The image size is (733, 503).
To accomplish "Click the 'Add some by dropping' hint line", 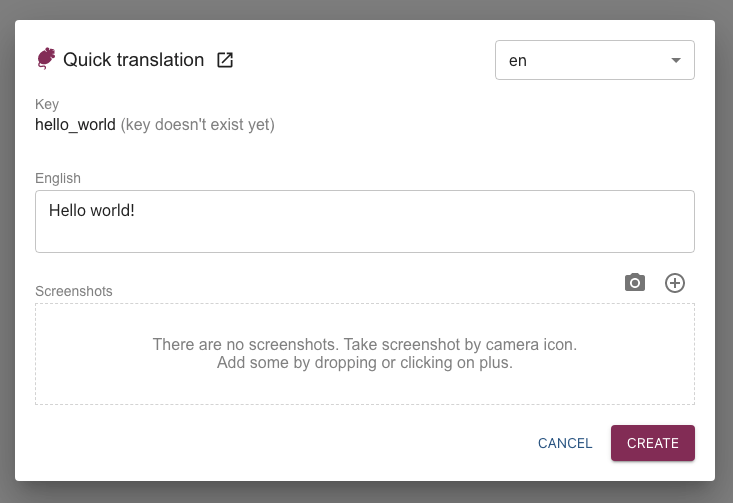I will point(364,363).
